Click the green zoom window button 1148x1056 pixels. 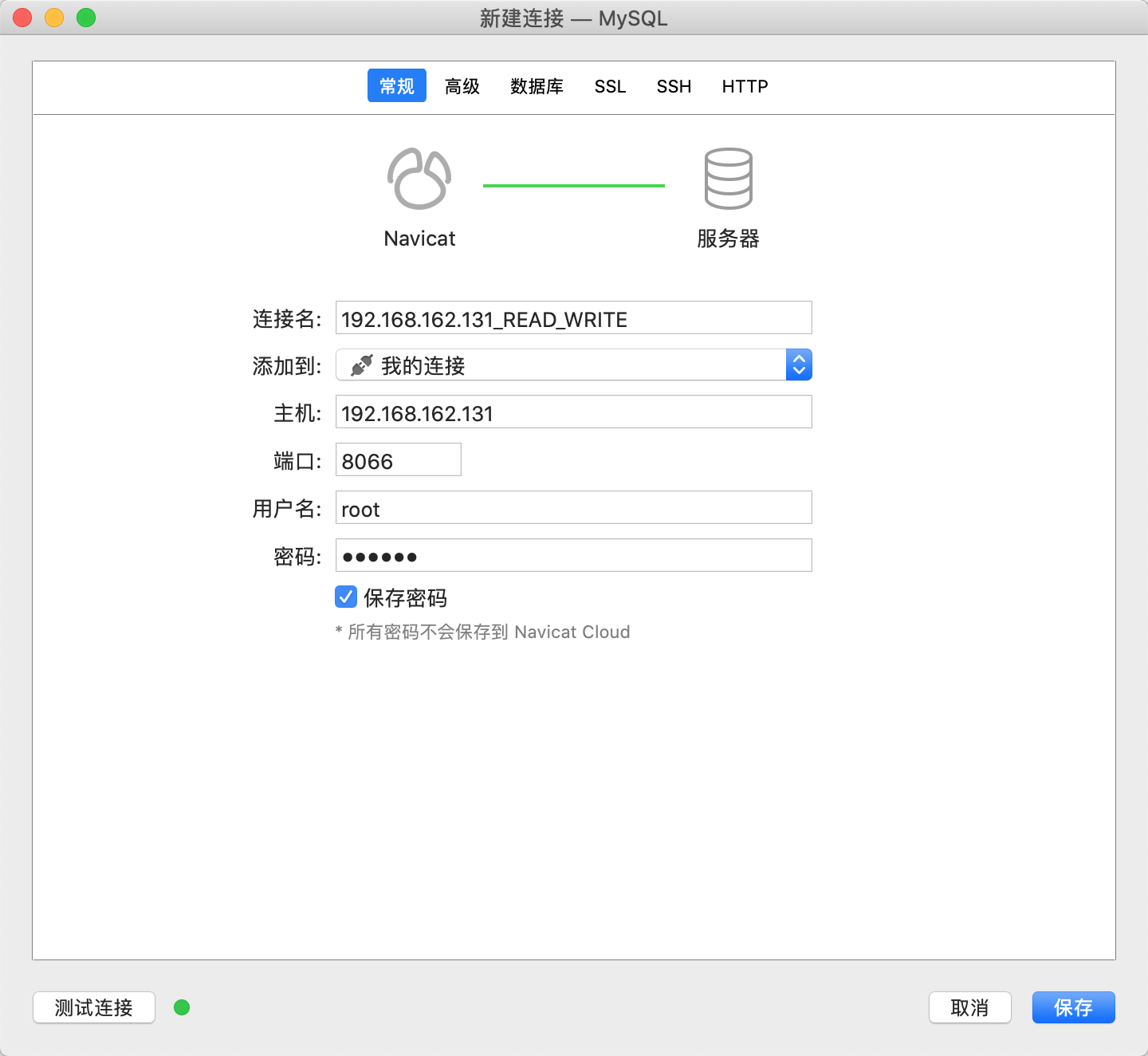tap(86, 18)
